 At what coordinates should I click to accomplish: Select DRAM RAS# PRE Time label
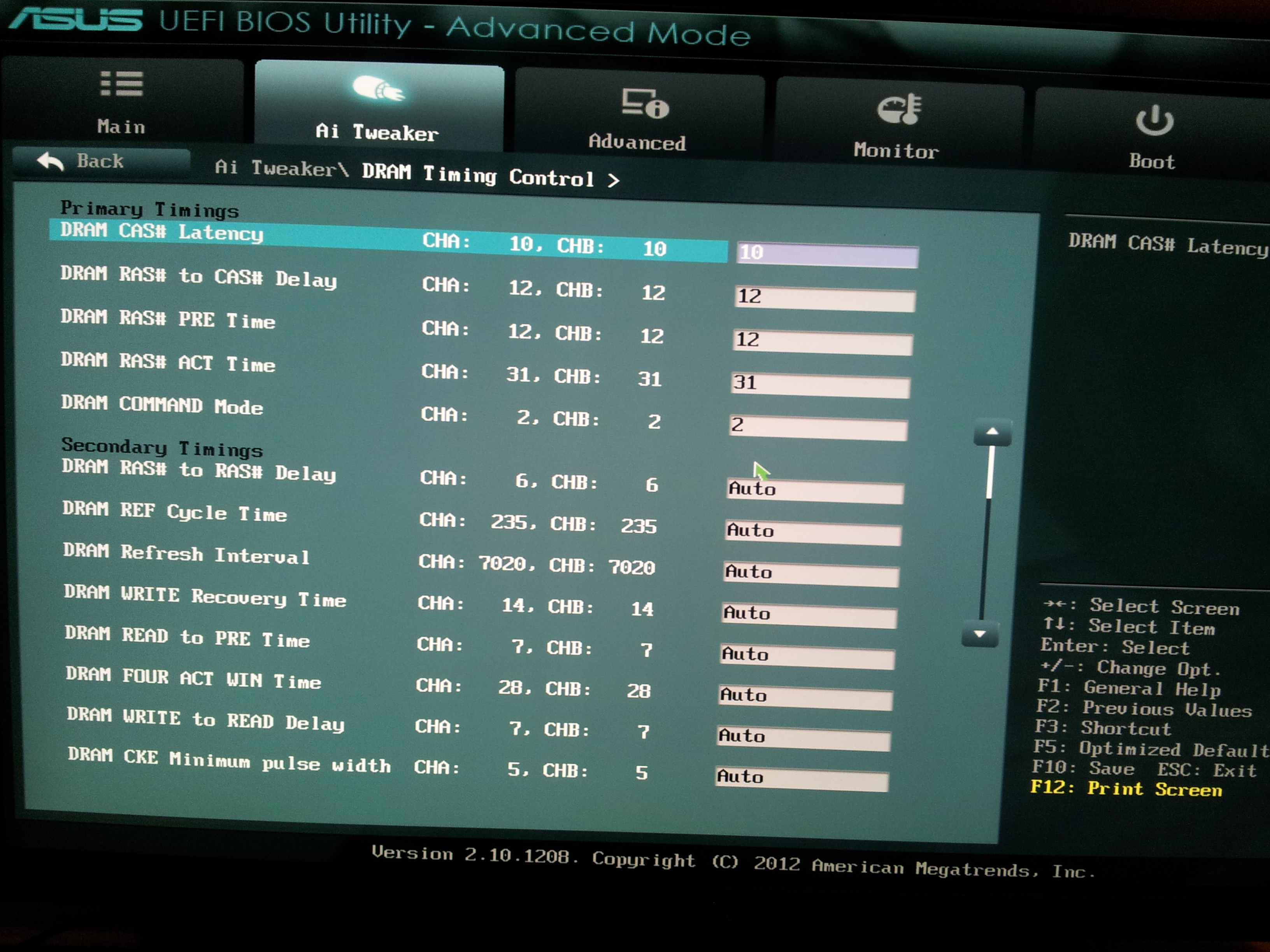(x=168, y=319)
